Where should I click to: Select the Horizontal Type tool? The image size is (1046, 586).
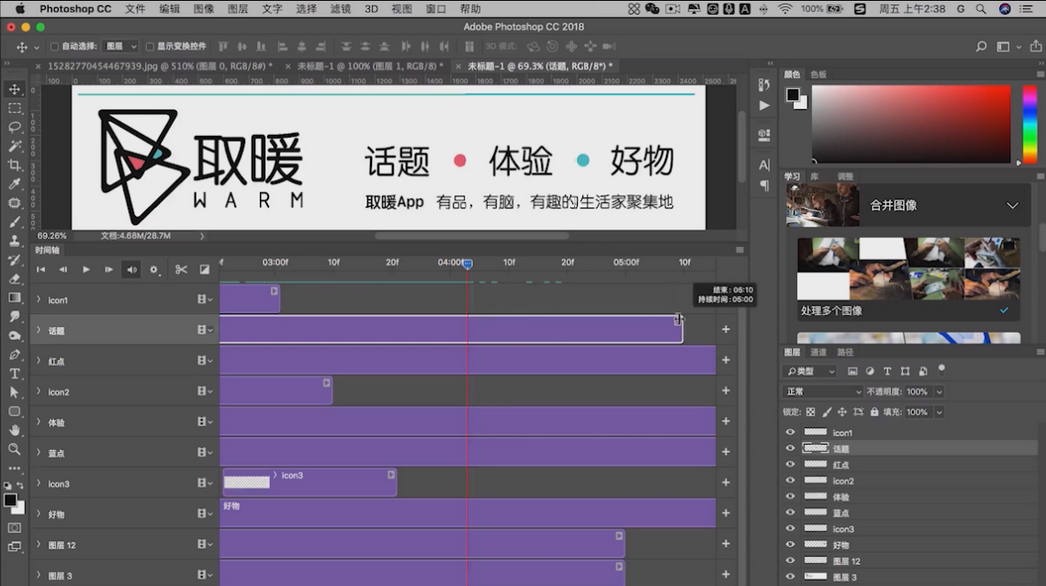click(14, 373)
